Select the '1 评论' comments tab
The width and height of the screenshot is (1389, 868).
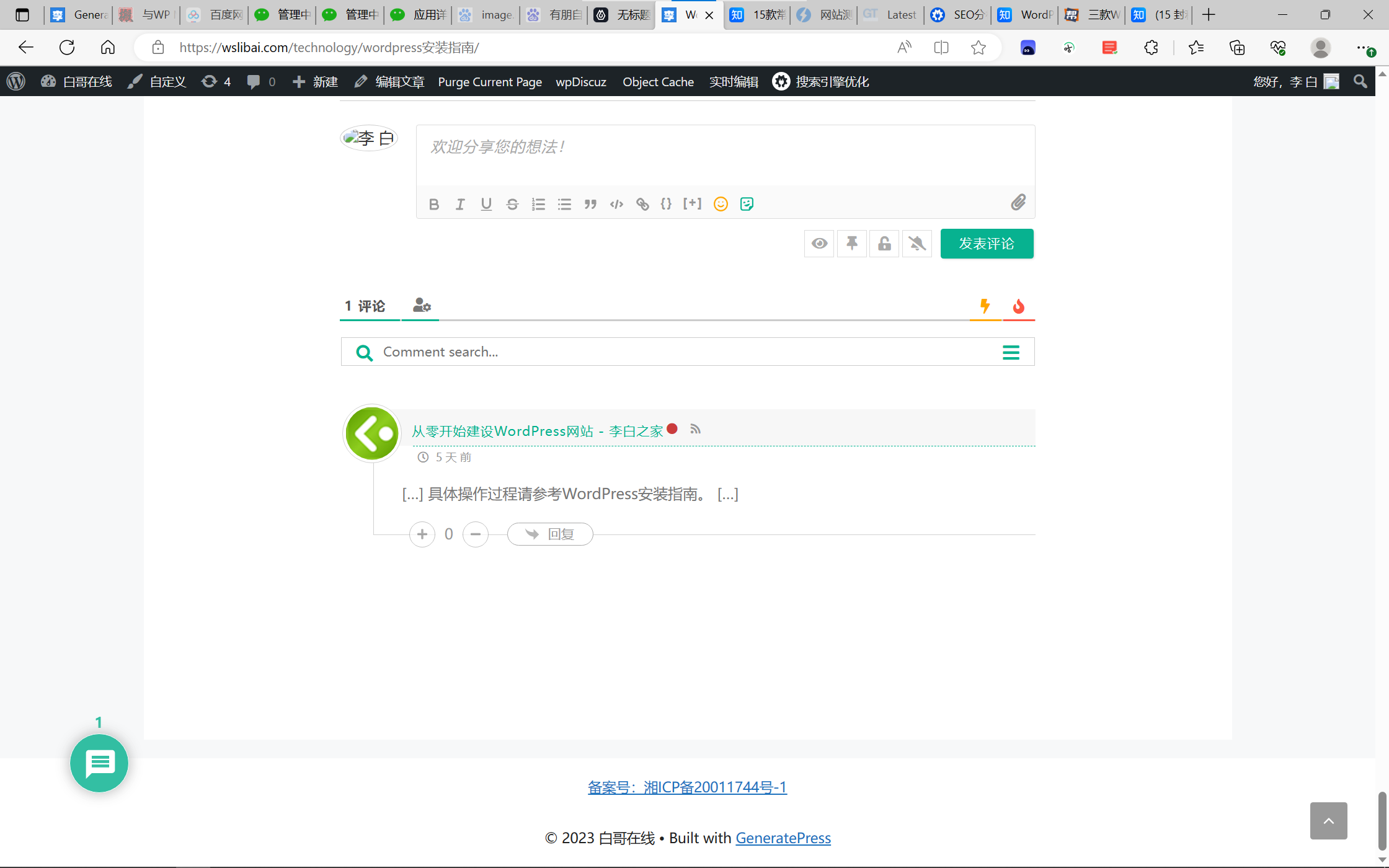[365, 306]
